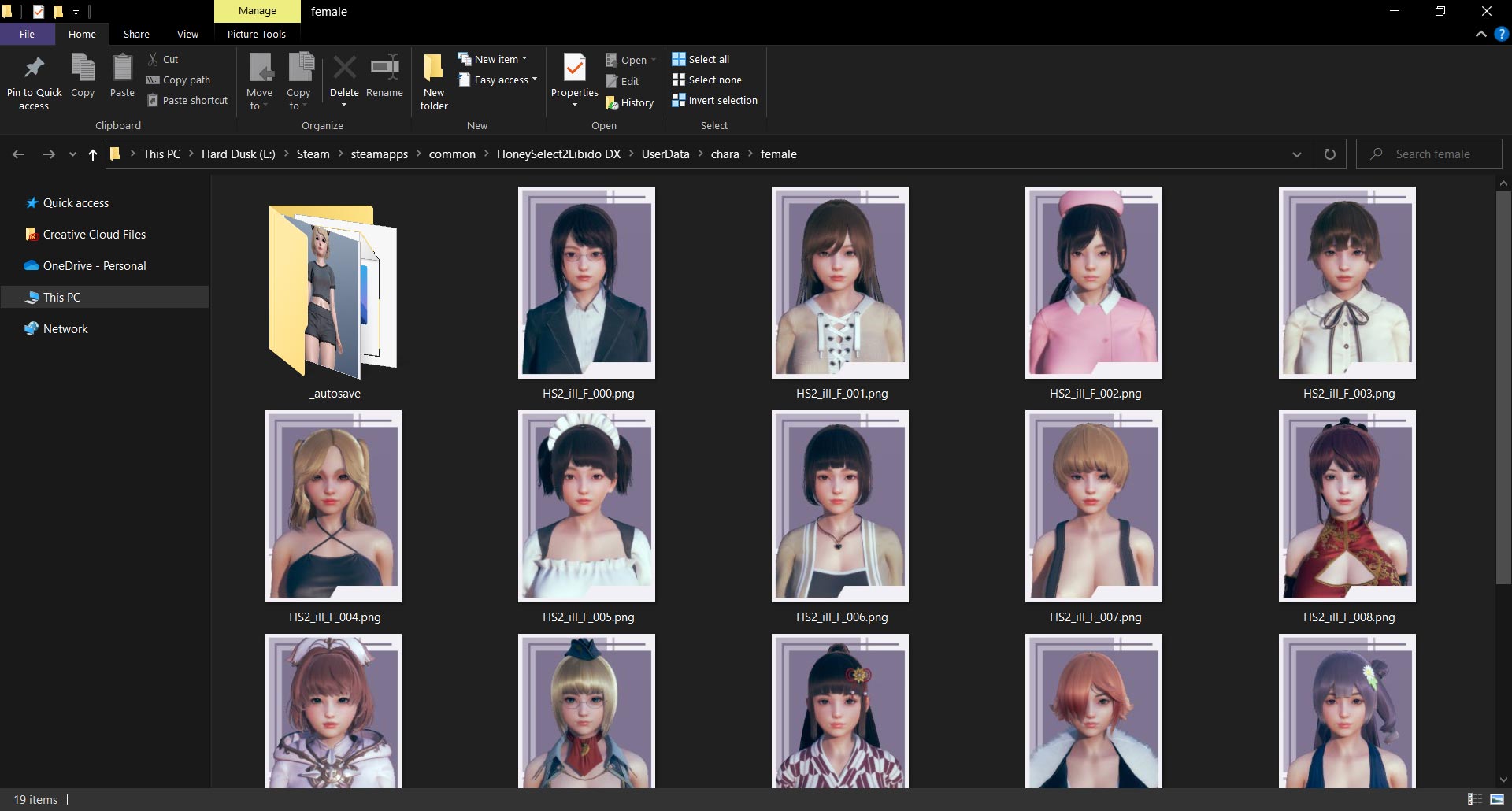Click Select all
The width and height of the screenshot is (1512, 811).
[x=700, y=59]
